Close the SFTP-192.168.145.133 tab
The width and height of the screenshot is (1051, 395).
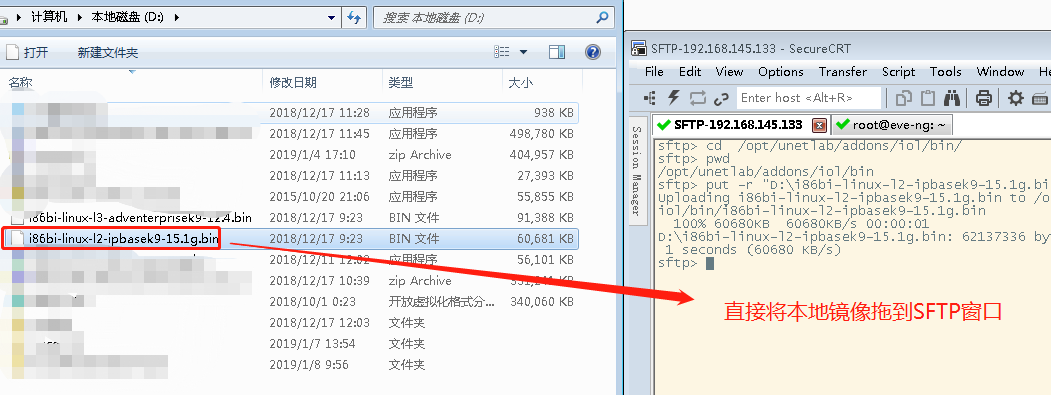pos(819,125)
